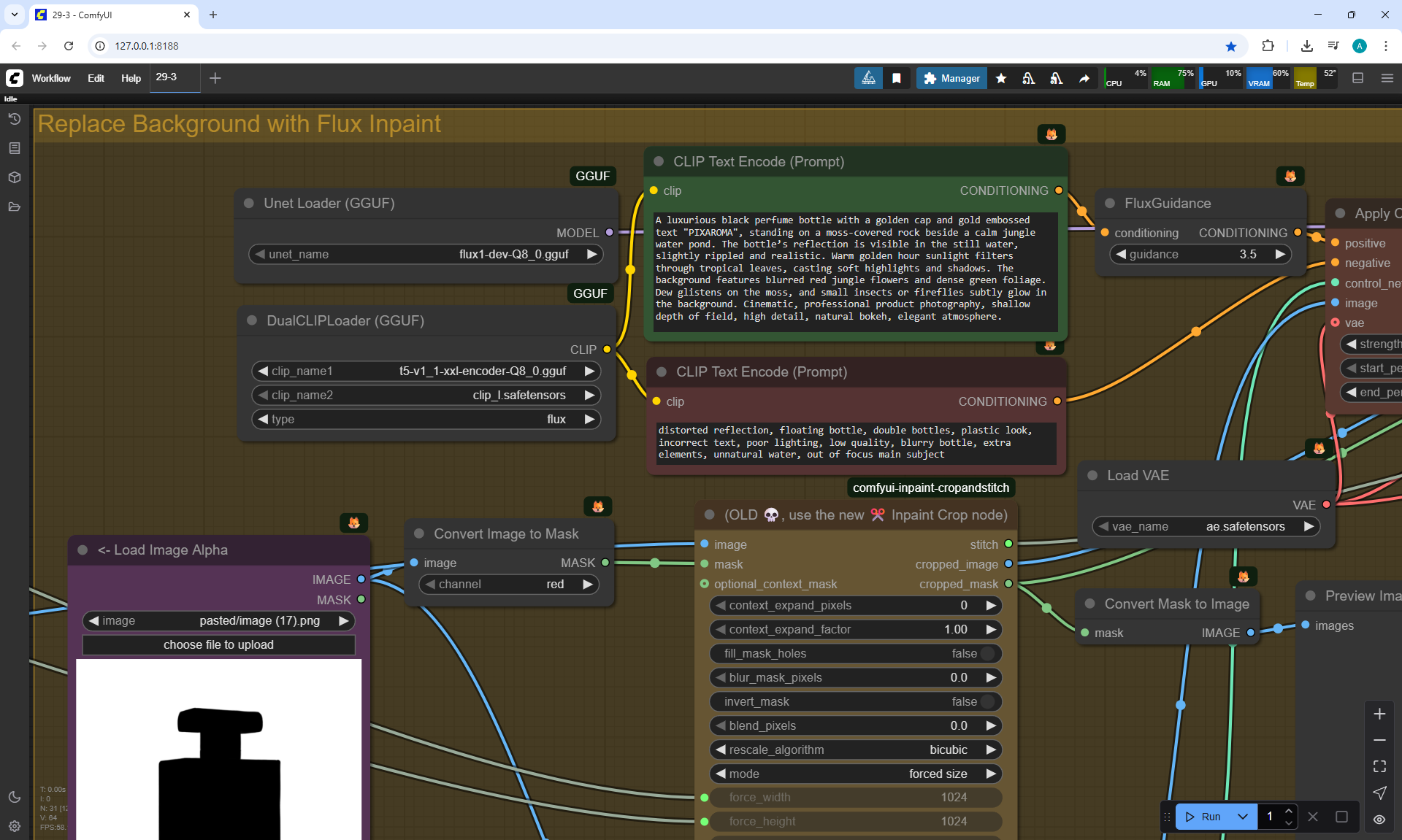Open the queue history sidebar icon
This screenshot has width=1402, height=840.
click(14, 119)
